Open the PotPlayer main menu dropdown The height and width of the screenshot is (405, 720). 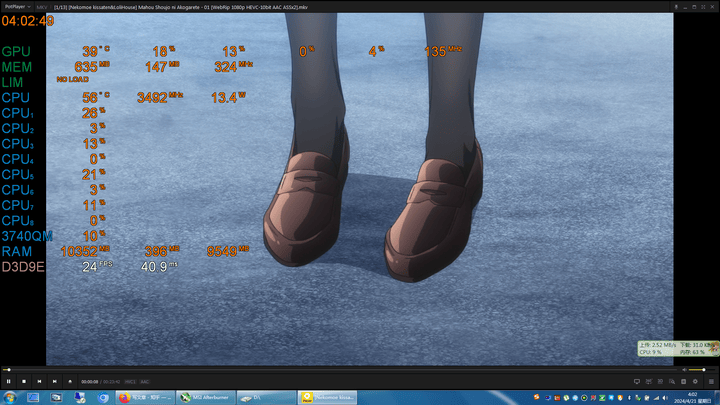pyautogui.click(x=17, y=7)
